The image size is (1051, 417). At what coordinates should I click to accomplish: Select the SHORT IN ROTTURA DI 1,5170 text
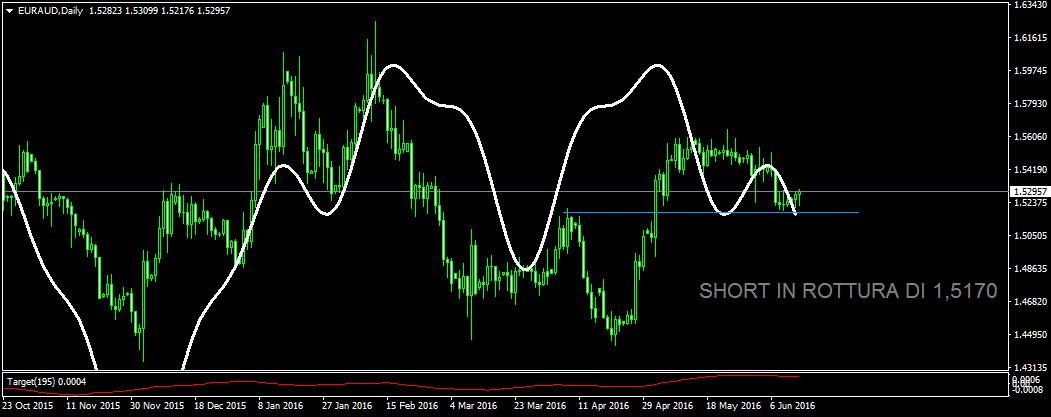pos(848,291)
